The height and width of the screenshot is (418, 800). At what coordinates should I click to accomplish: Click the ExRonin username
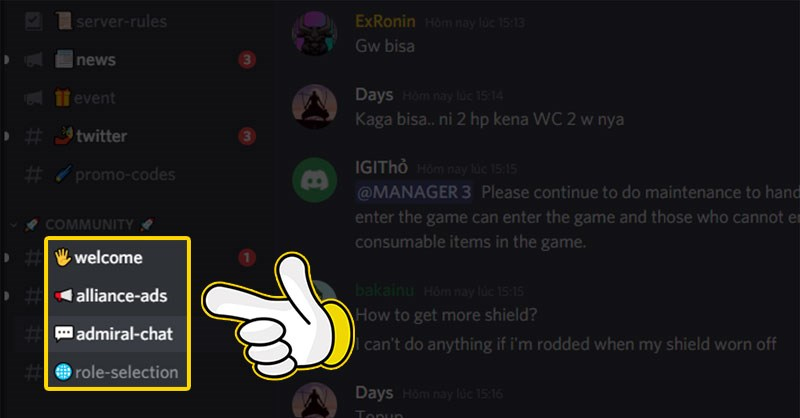coord(385,21)
